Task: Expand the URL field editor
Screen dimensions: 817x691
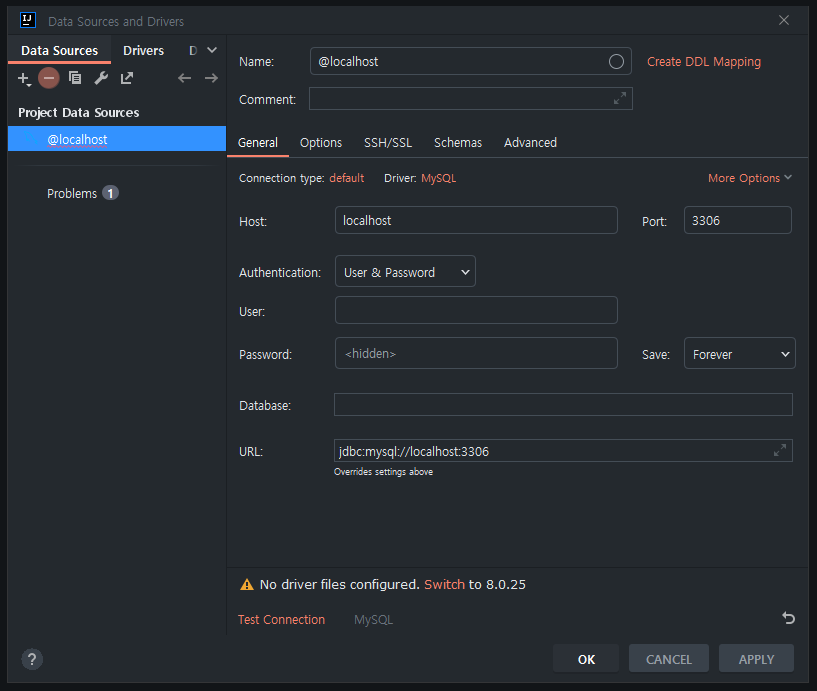Action: pyautogui.click(x=779, y=451)
